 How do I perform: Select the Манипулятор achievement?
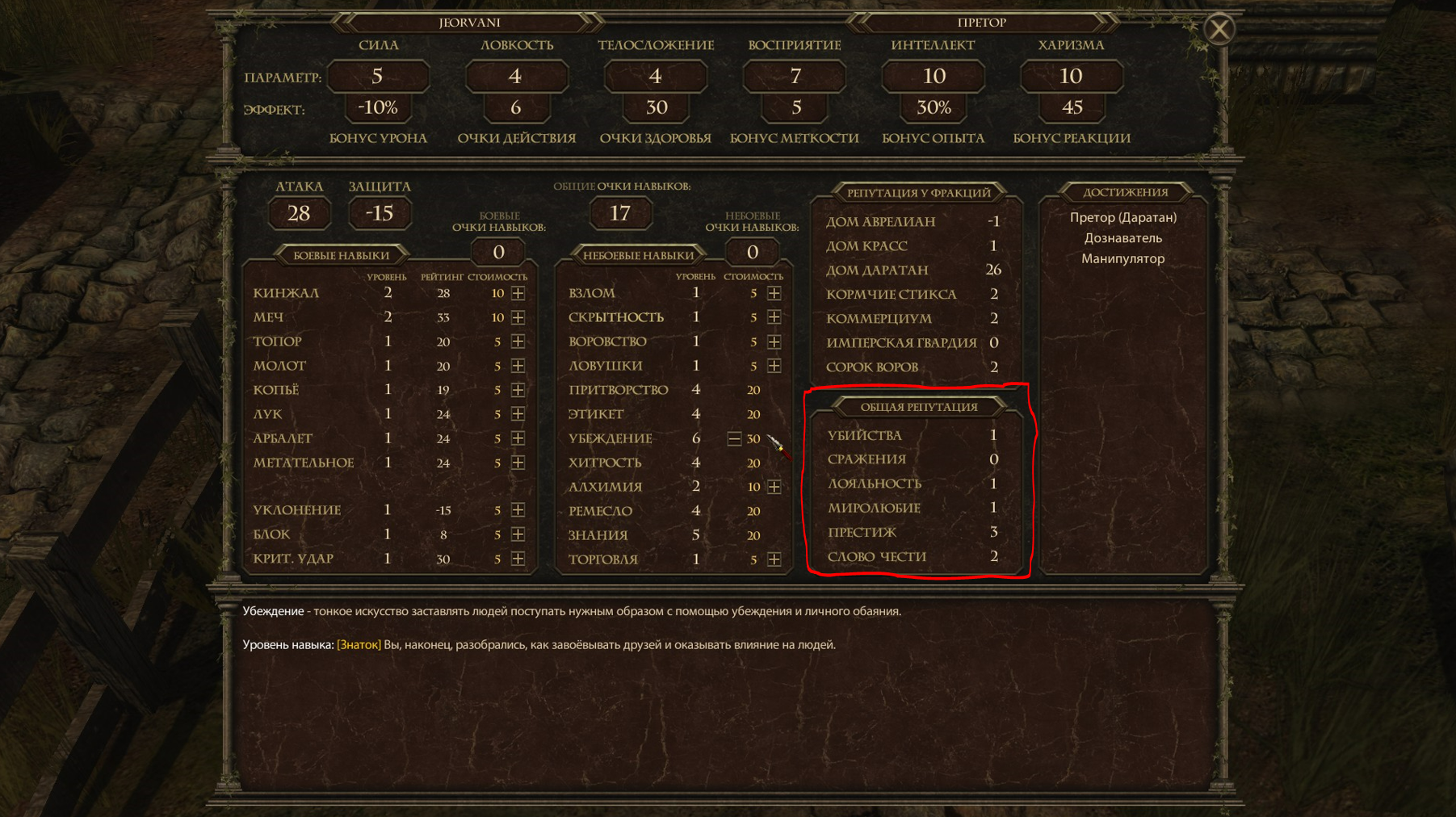(1122, 258)
